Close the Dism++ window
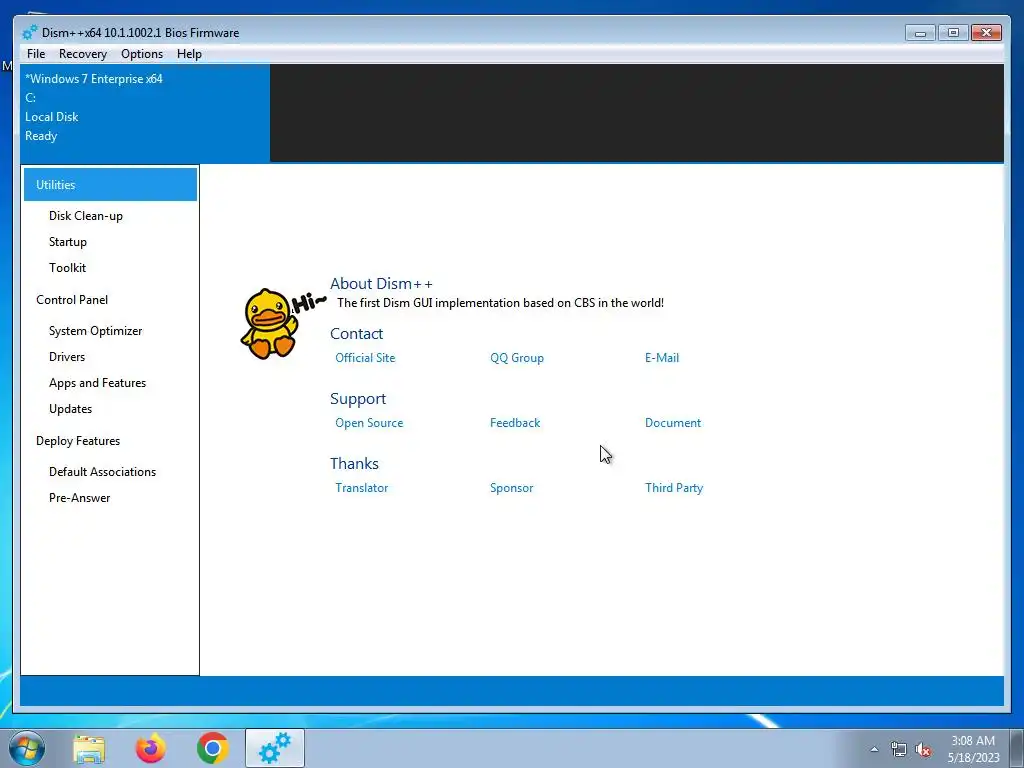1024x768 pixels. coord(986,33)
